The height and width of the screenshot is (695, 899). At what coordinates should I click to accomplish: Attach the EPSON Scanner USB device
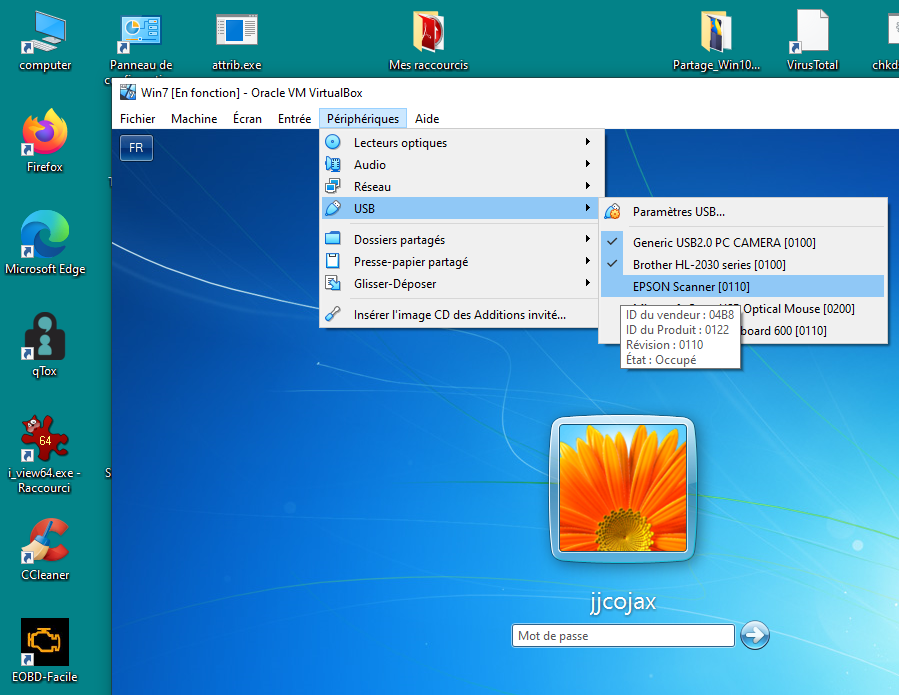tap(691, 287)
